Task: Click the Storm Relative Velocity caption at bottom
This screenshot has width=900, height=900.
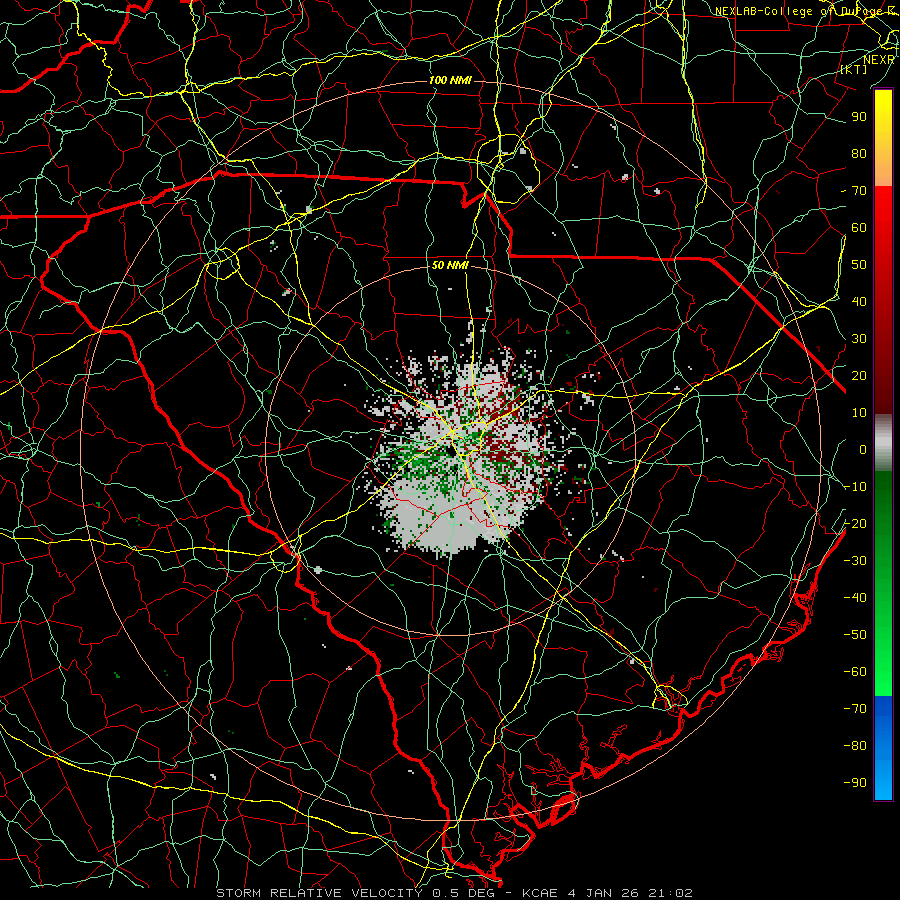Action: coord(454,893)
